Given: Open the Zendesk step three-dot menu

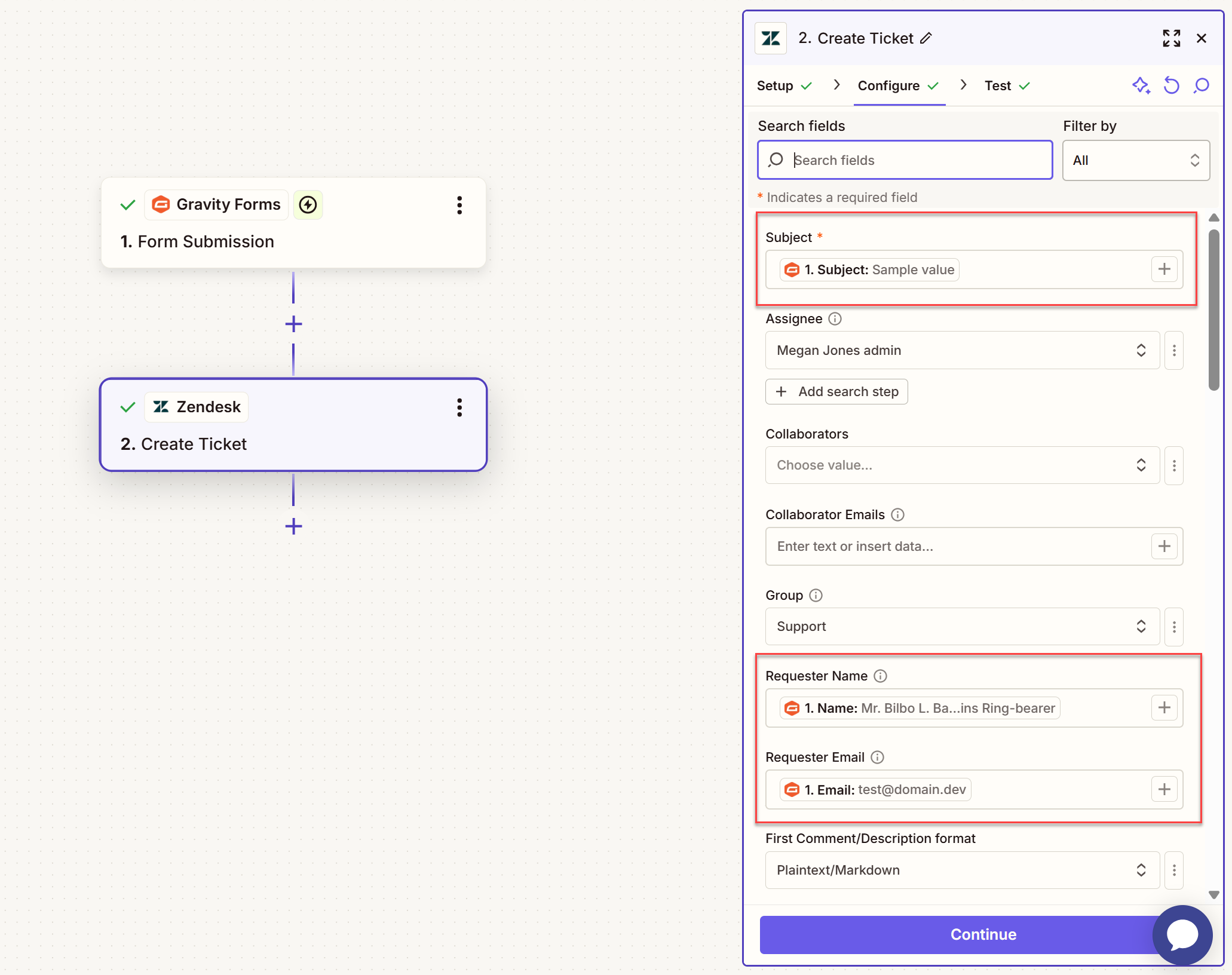Looking at the screenshot, I should (x=459, y=407).
